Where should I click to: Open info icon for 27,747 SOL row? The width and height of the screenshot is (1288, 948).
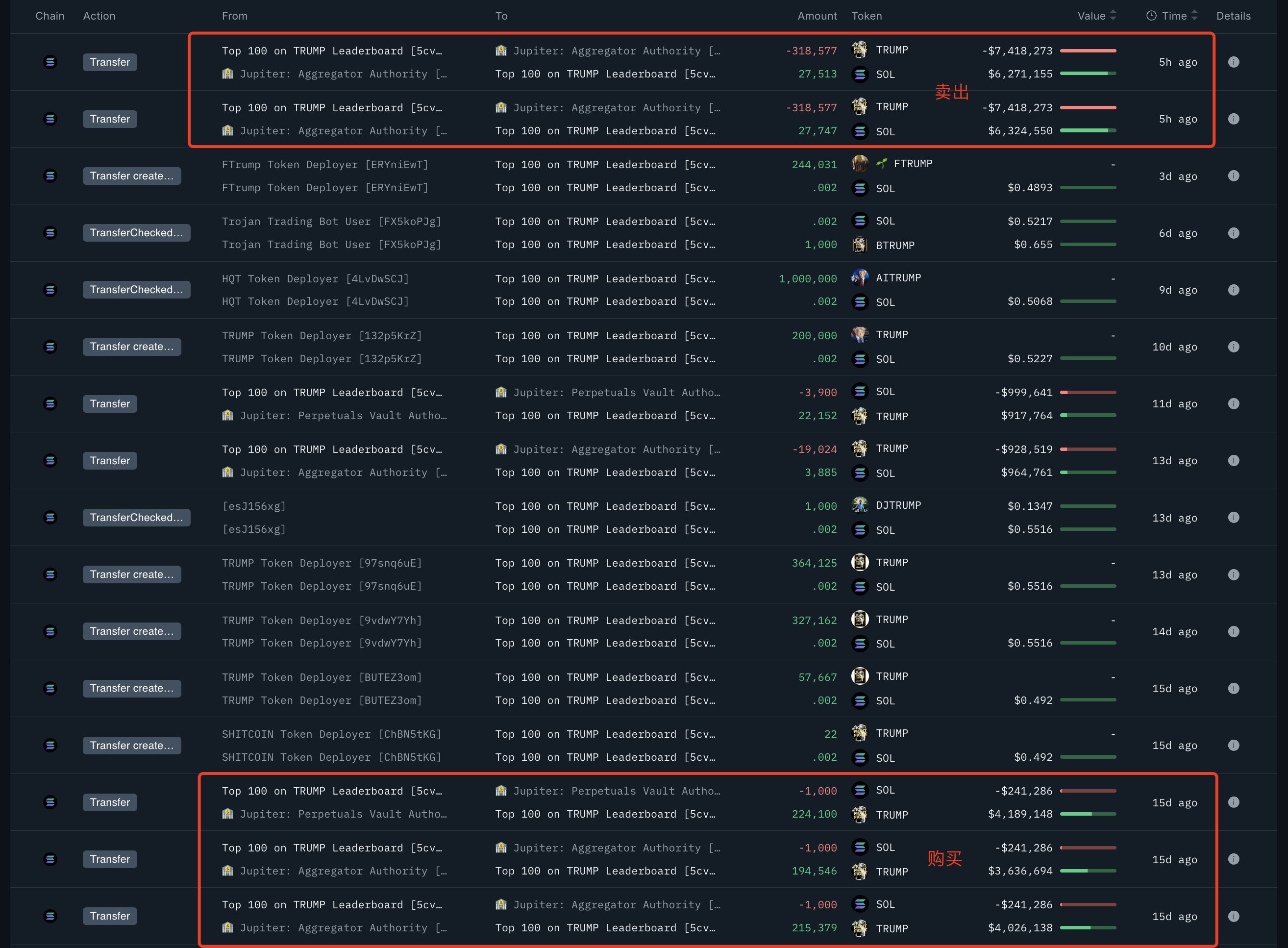tap(1234, 119)
